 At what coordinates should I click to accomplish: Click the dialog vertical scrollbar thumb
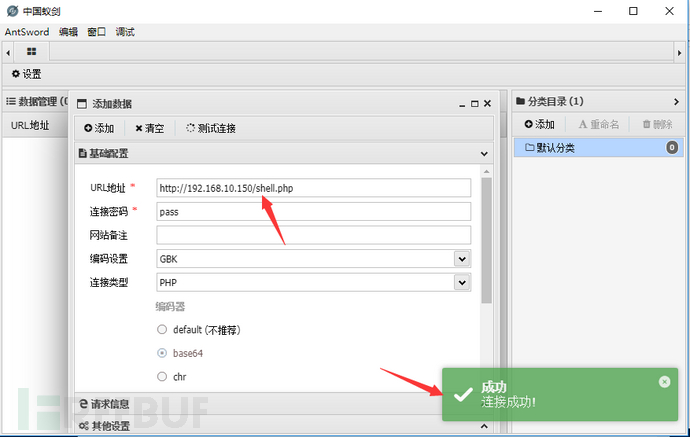pyautogui.click(x=486, y=240)
